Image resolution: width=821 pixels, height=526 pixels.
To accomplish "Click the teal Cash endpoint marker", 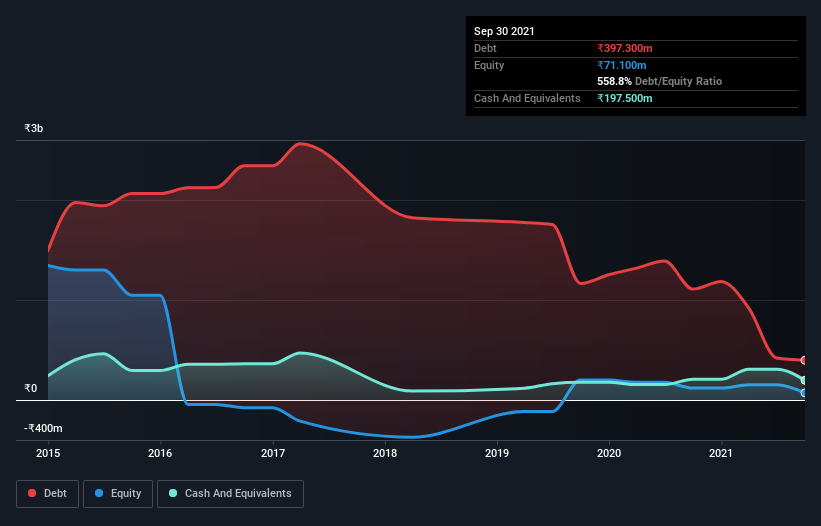I will click(x=804, y=380).
